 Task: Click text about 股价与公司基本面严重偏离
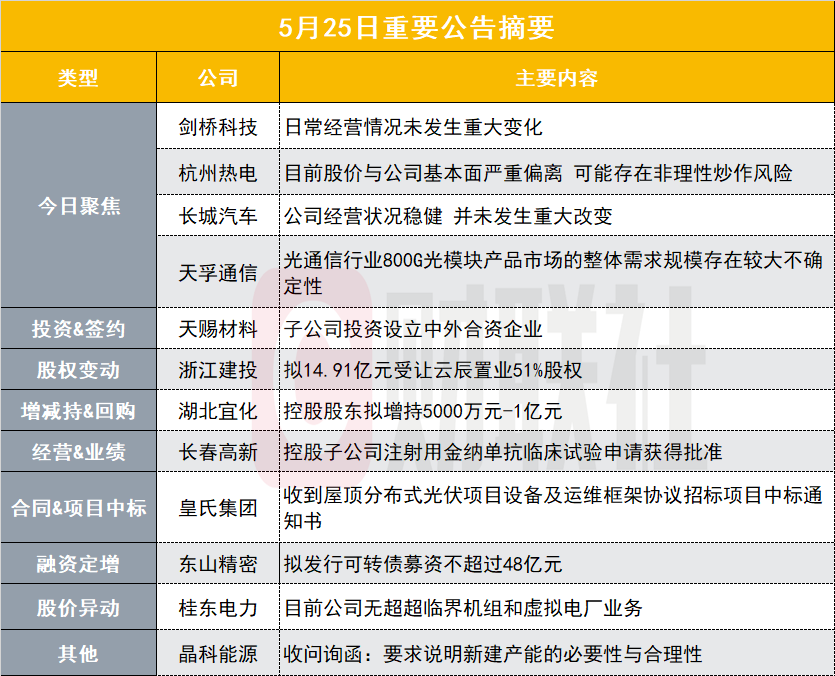(538, 173)
